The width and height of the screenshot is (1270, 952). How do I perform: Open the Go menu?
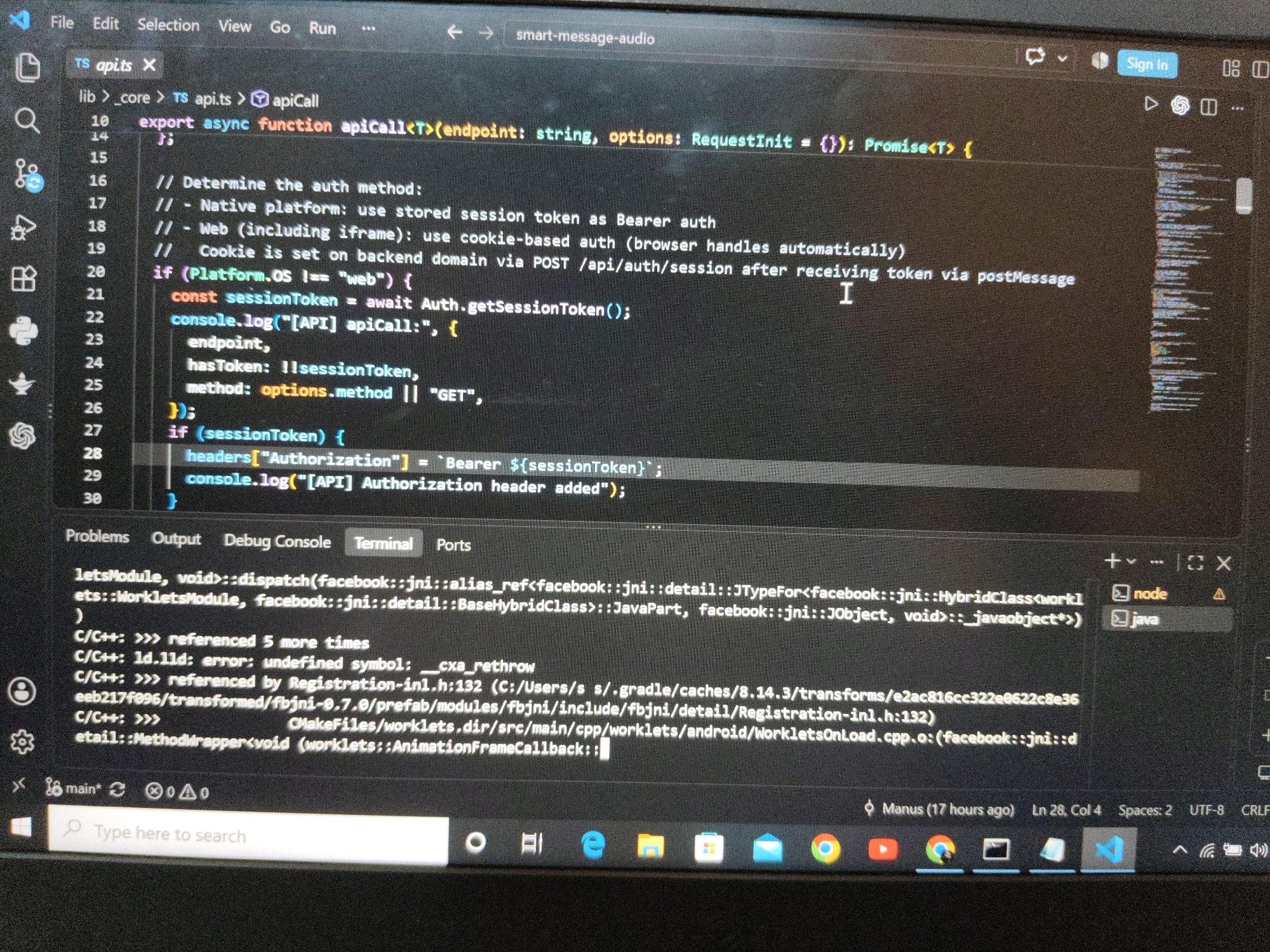point(280,27)
